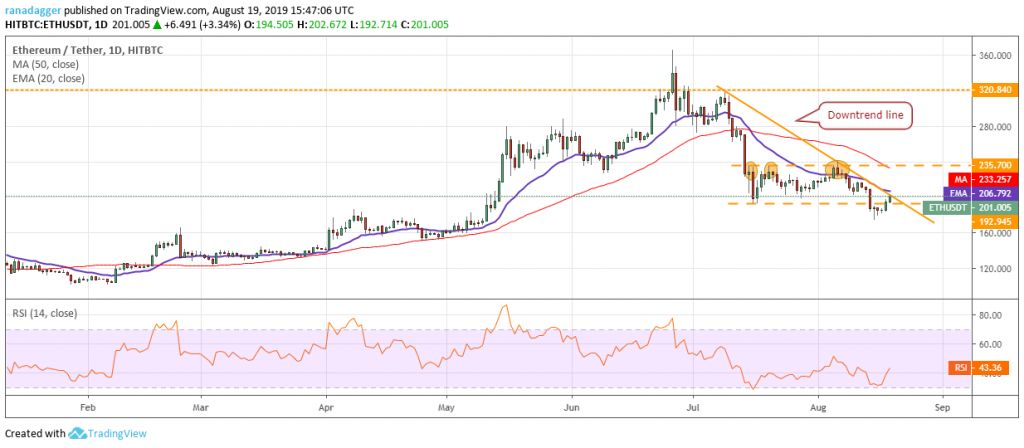Select the Jul label on time axis
1024x448 pixels.
coord(693,408)
